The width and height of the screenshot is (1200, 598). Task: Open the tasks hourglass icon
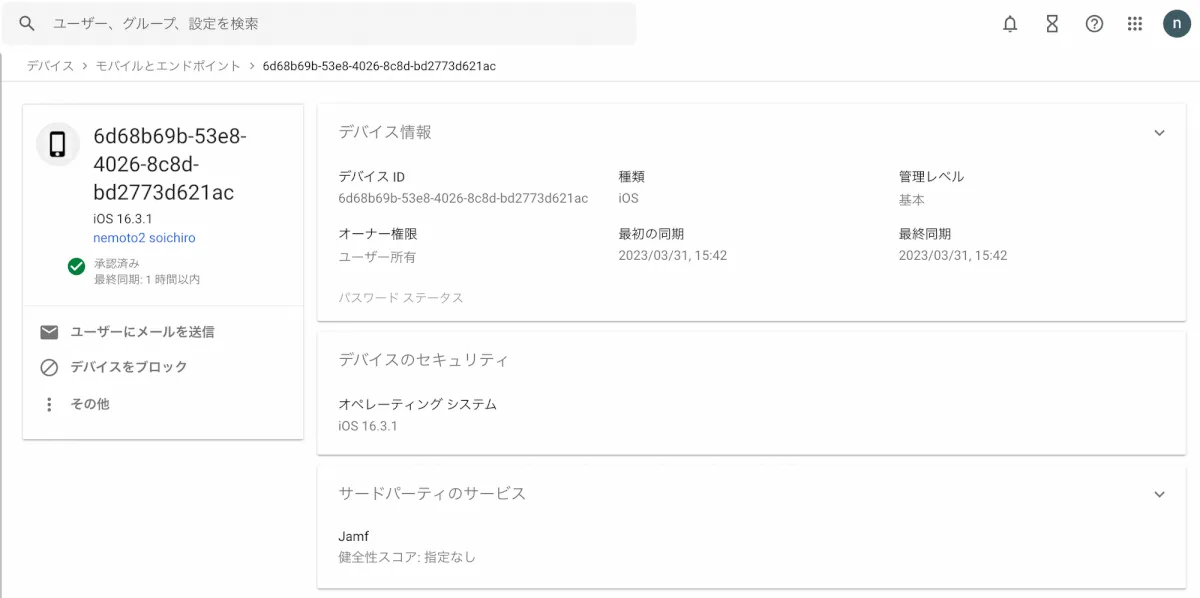coord(1052,24)
